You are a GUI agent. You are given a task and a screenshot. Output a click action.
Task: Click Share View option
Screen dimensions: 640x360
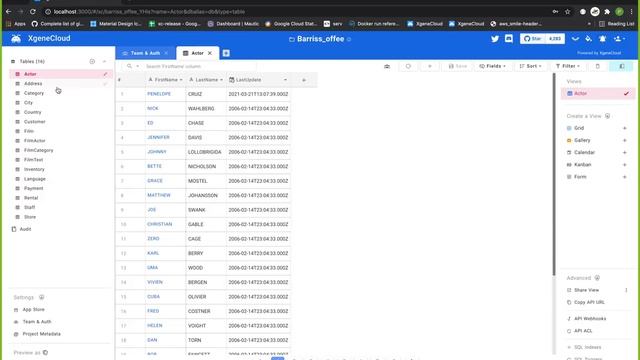point(587,290)
